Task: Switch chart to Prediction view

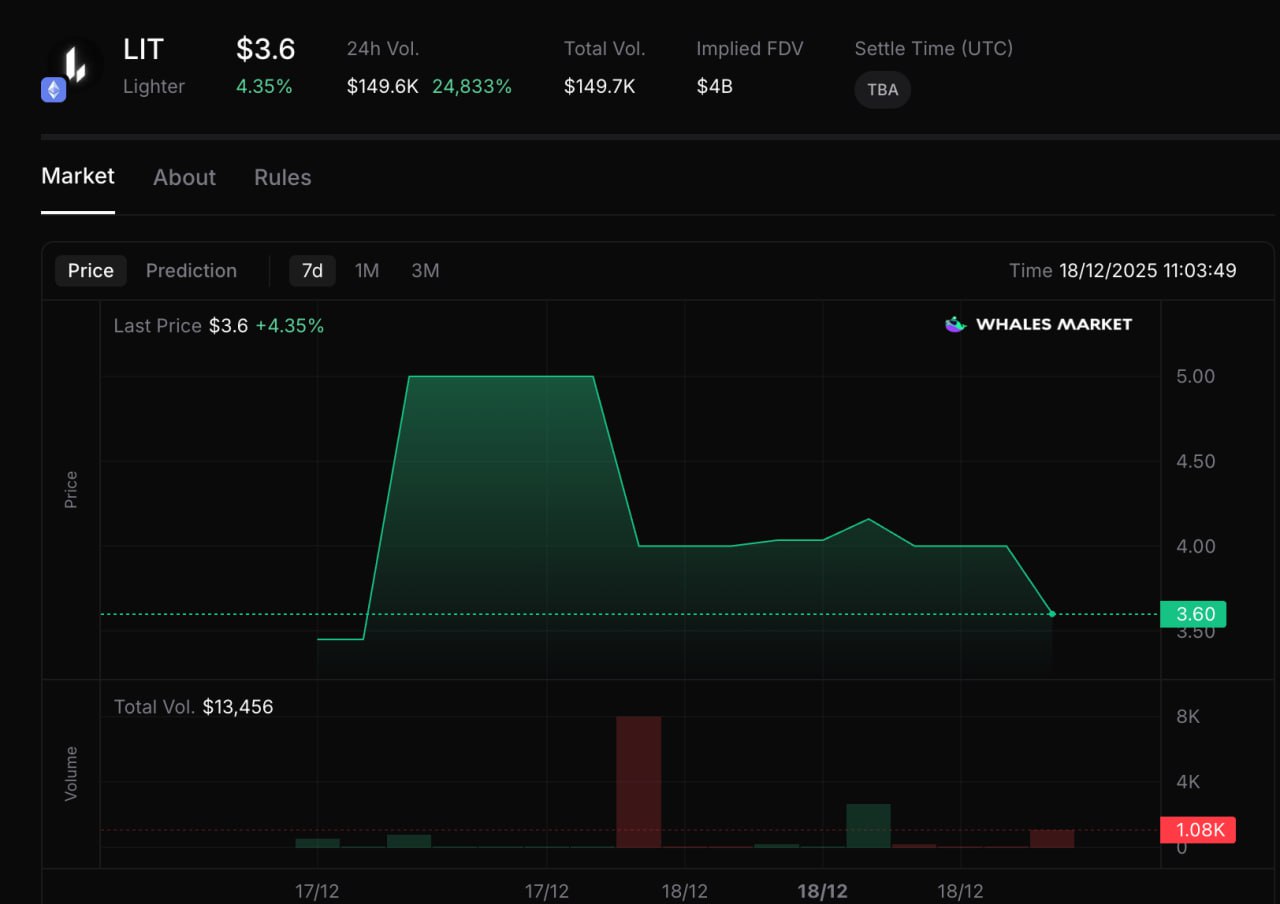Action: [x=191, y=271]
